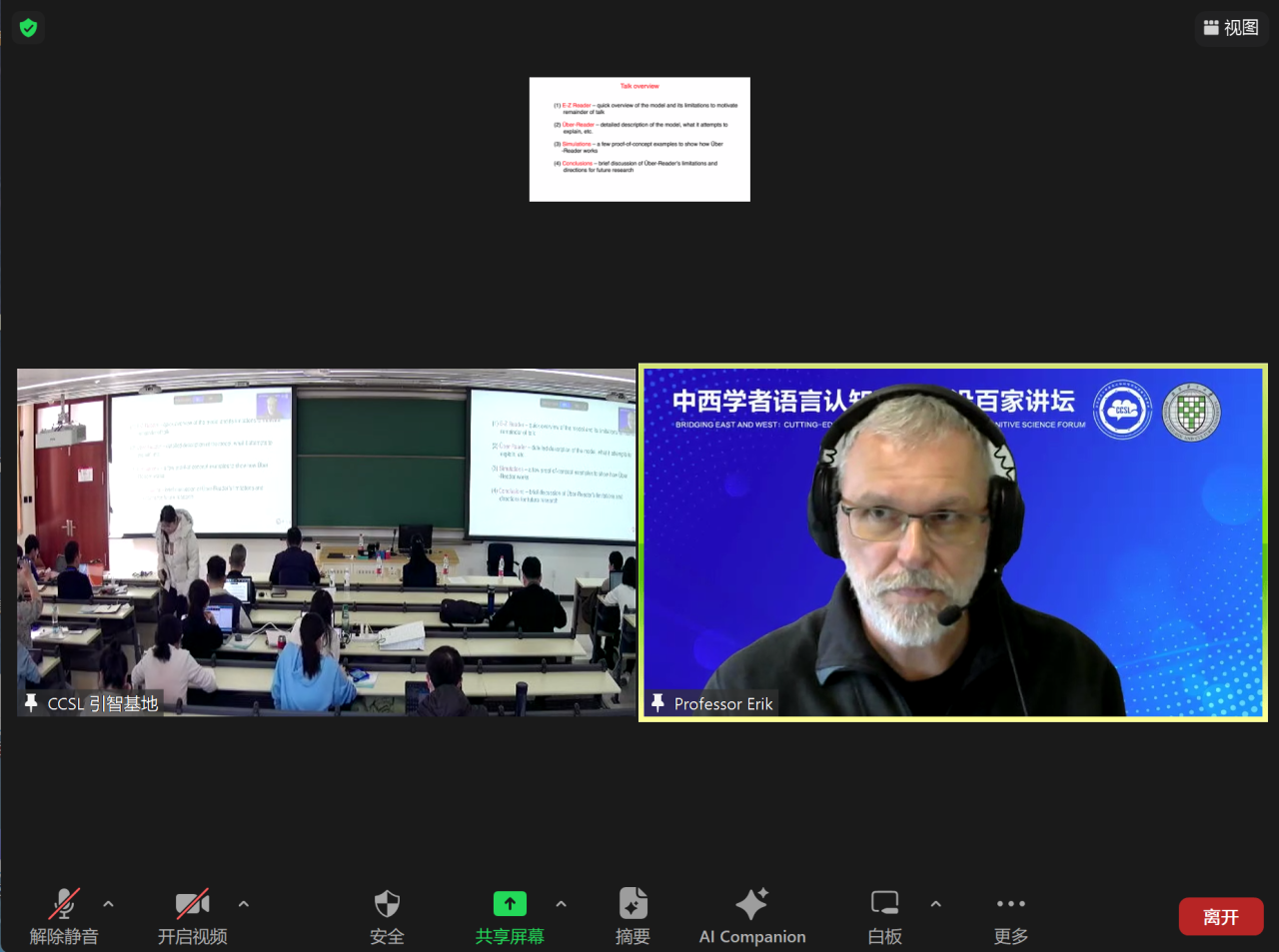Viewport: 1279px width, 952px height.
Task: Click the green encryption shield icon
Action: 28,28
